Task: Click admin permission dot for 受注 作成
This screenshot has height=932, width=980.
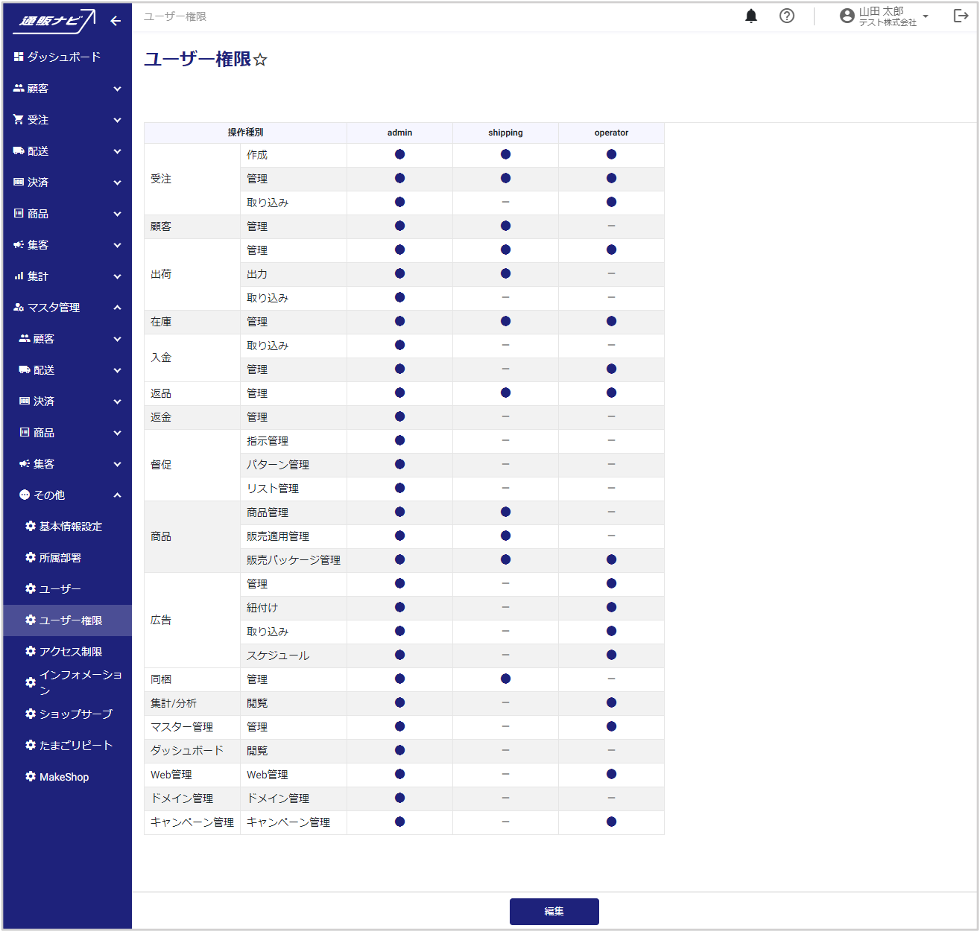Action: point(400,155)
